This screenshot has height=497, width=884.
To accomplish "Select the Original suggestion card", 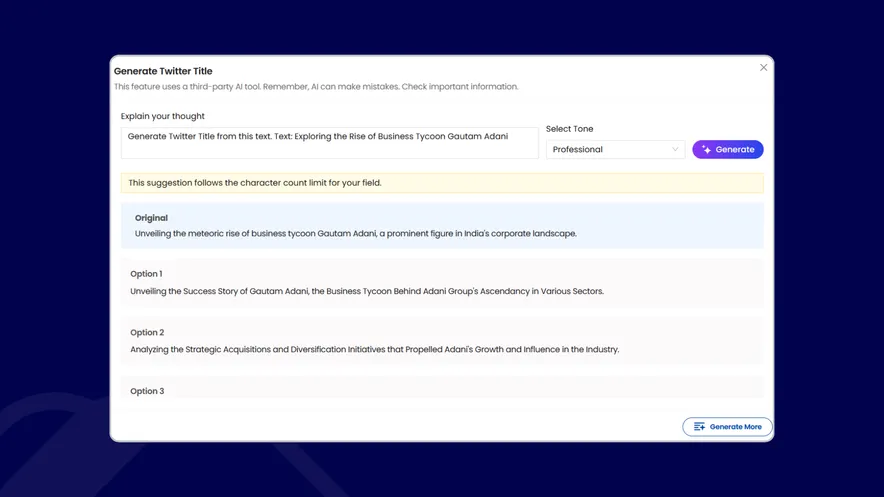I will [x=441, y=226].
